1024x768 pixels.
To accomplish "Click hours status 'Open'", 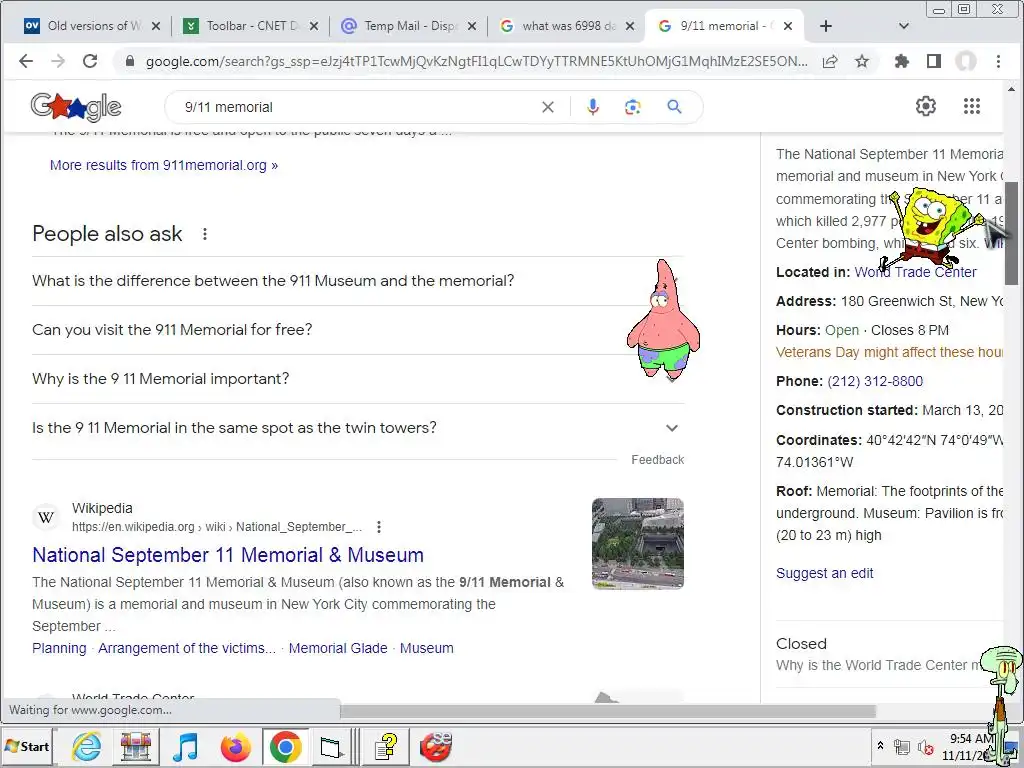I will tap(842, 330).
